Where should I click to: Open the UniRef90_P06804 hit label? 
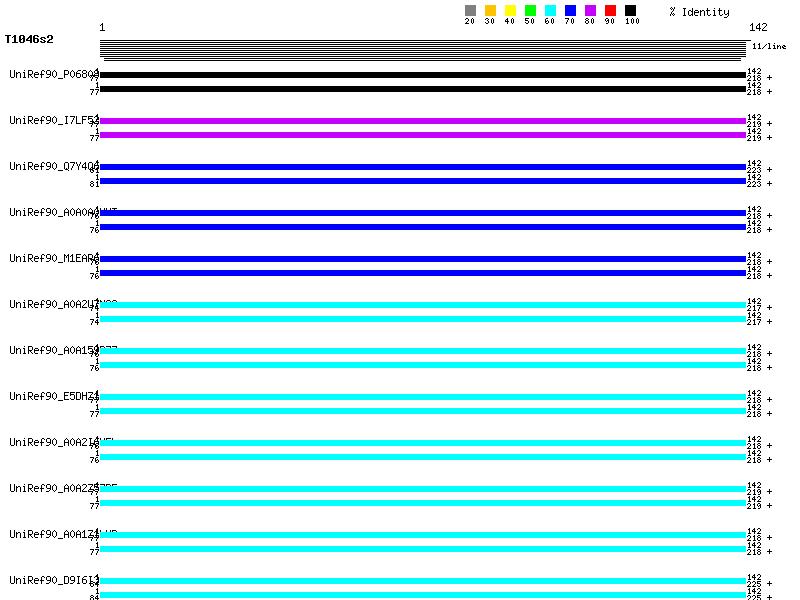click(x=54, y=74)
